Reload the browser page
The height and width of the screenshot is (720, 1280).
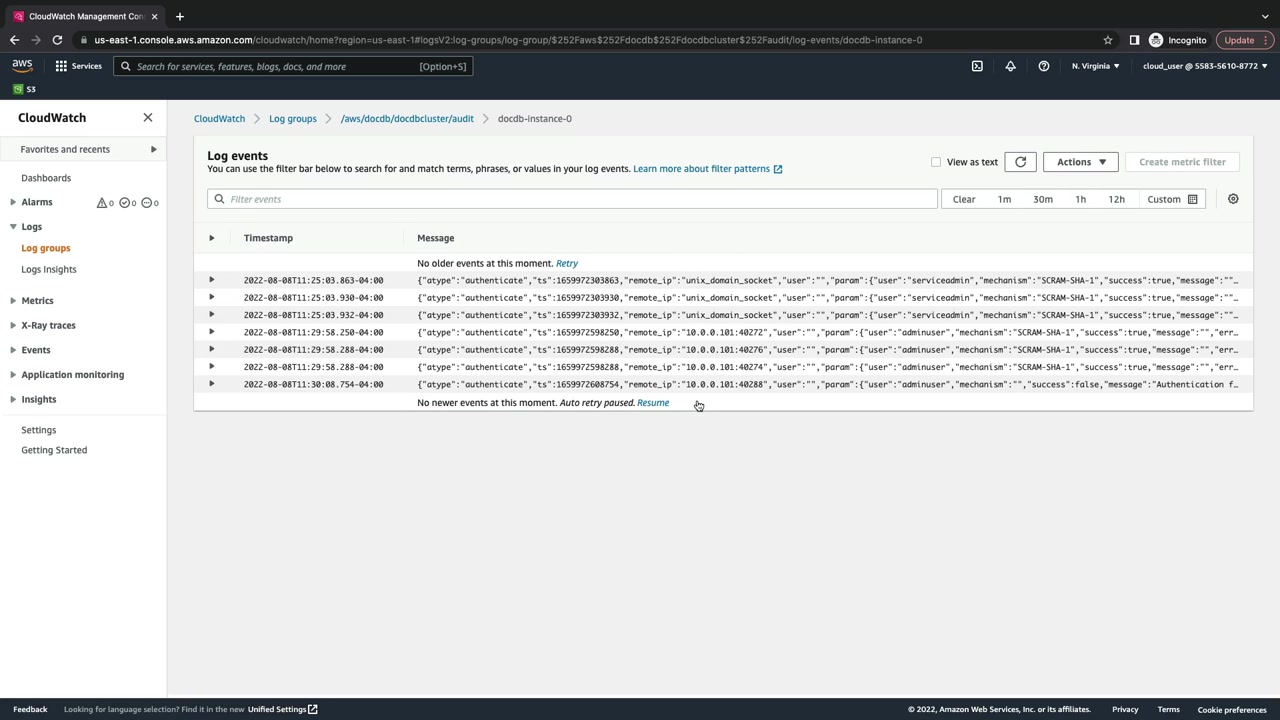point(57,40)
